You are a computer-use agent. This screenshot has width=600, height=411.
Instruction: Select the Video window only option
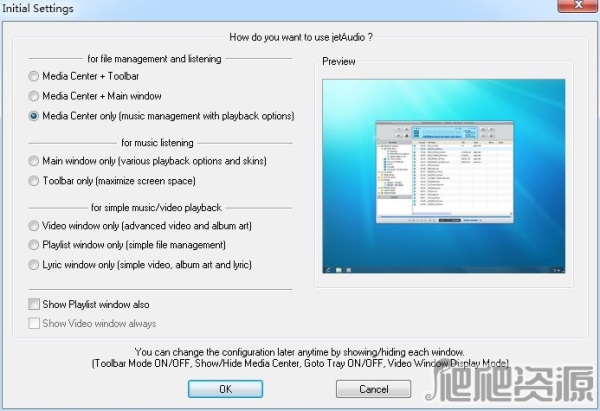click(35, 226)
